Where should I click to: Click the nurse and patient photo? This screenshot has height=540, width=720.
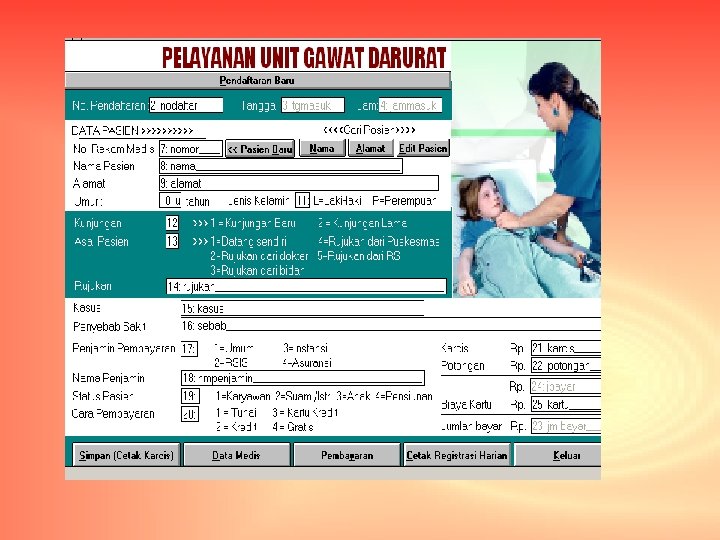click(x=526, y=169)
